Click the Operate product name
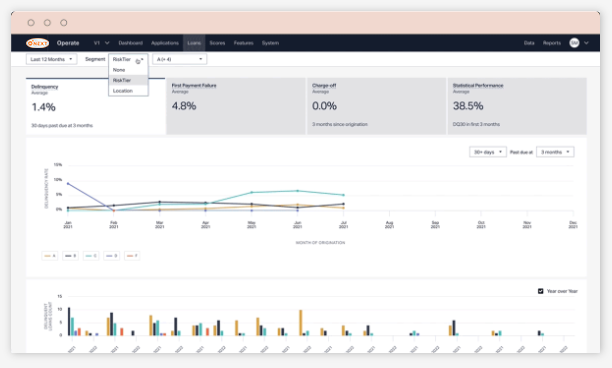 pos(68,43)
